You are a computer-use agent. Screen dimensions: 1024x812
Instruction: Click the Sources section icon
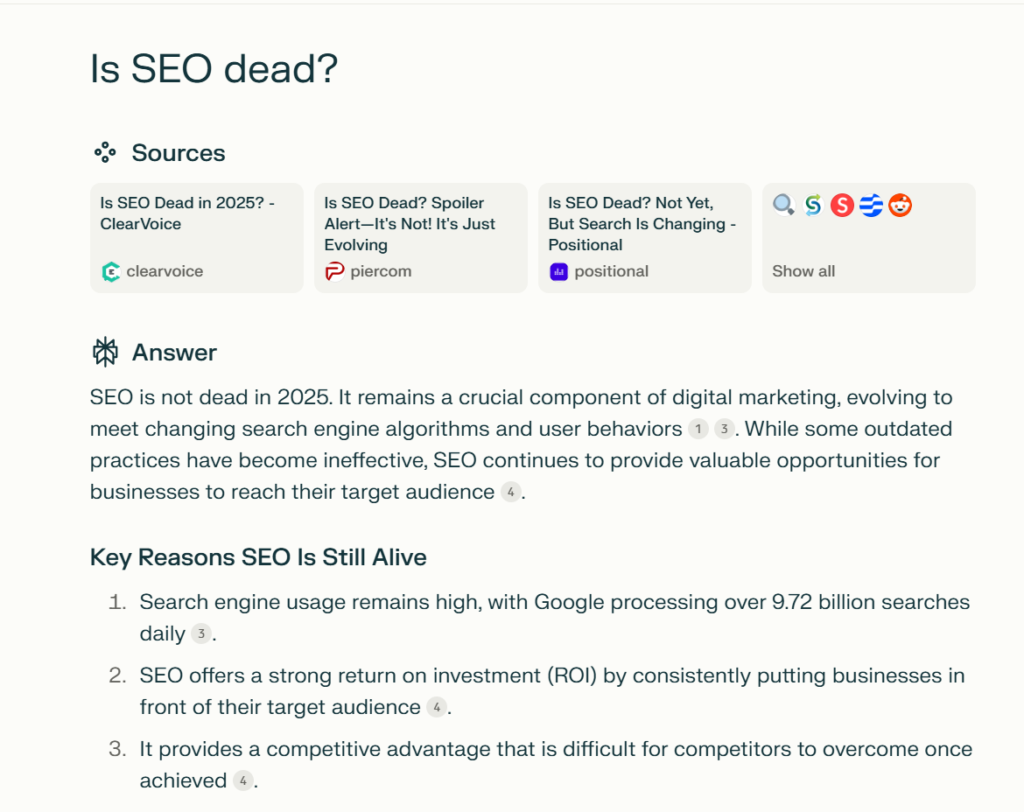[x=105, y=153]
